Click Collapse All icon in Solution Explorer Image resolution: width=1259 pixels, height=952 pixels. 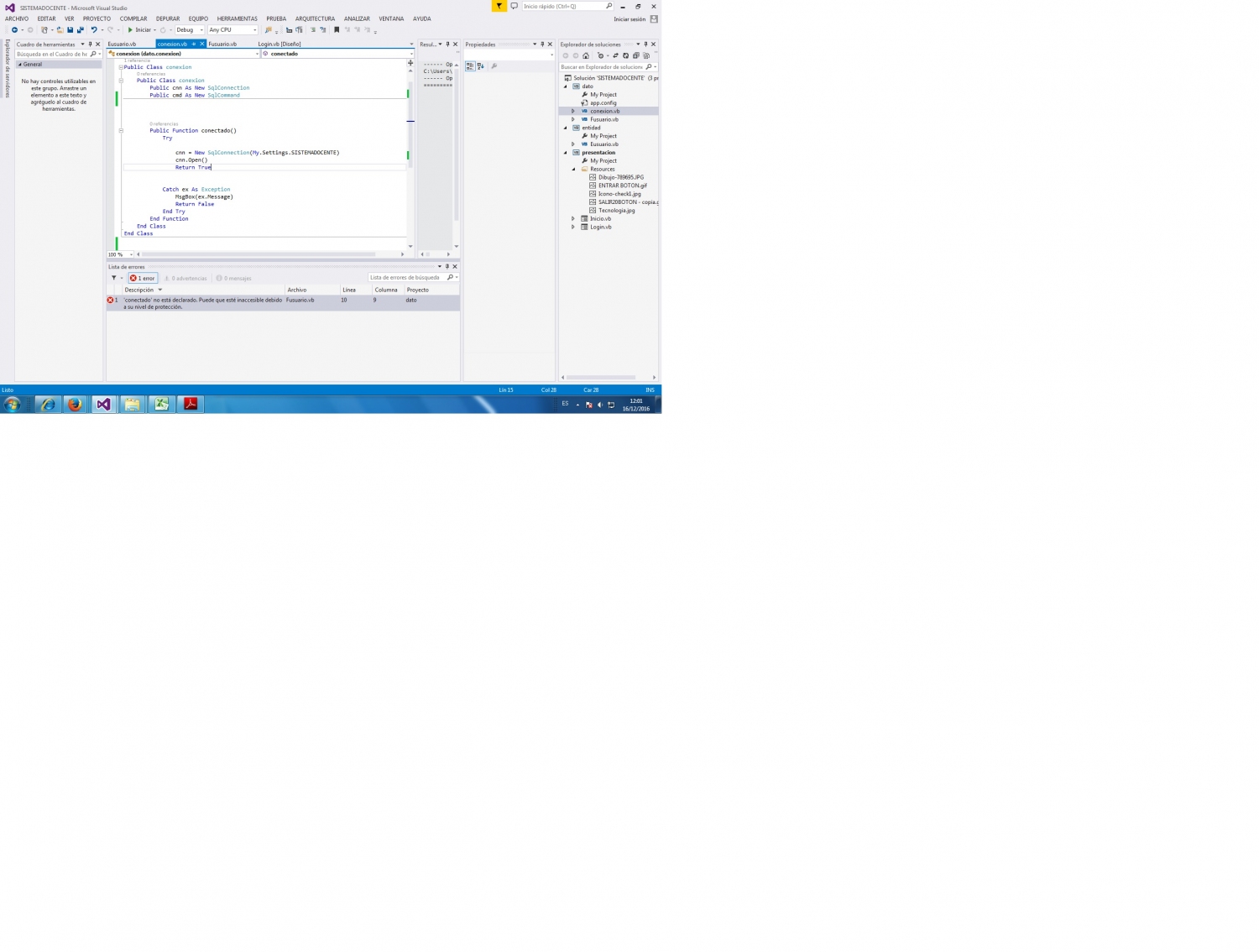(635, 55)
